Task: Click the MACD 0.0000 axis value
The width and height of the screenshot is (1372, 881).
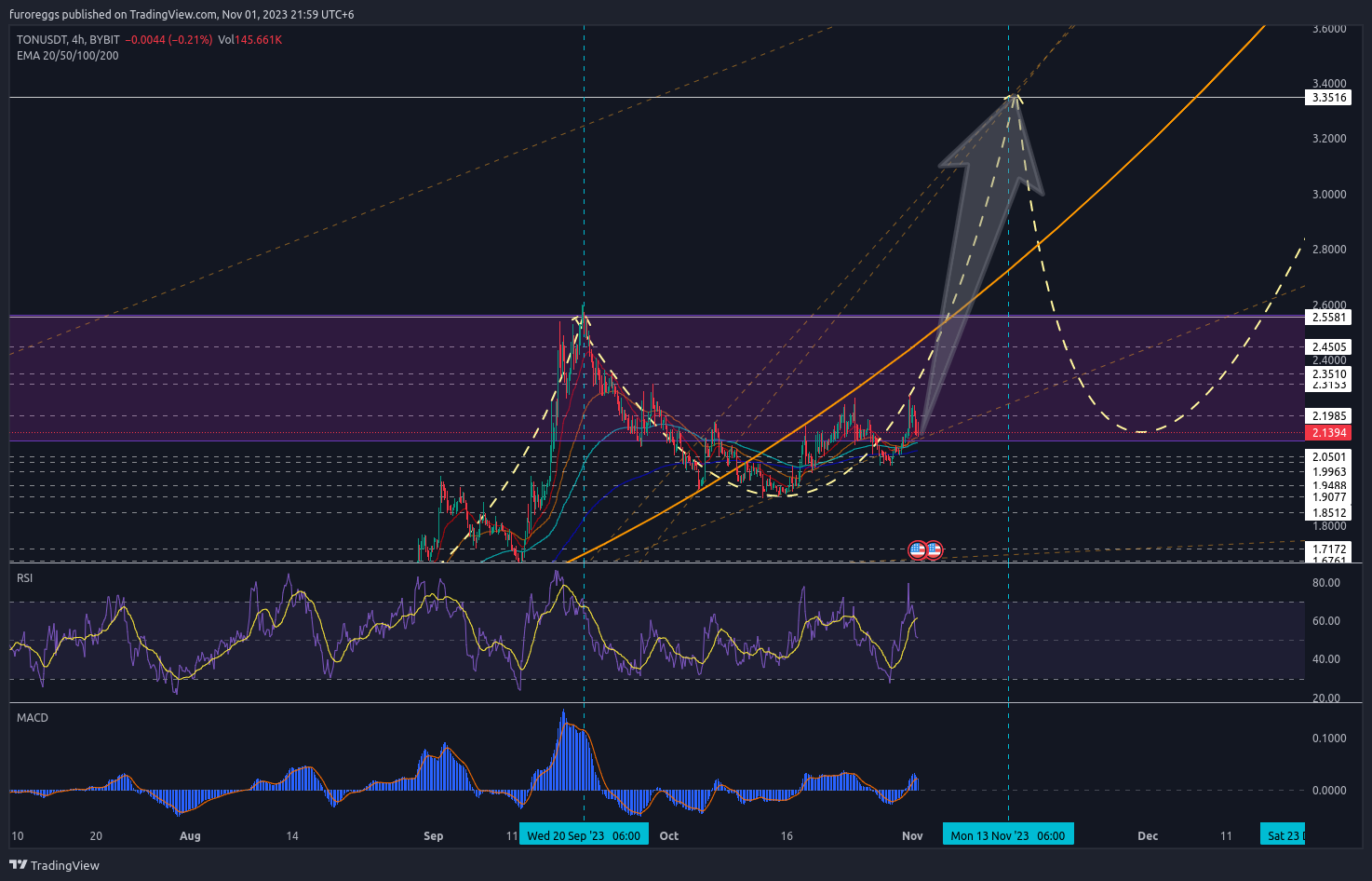Action: pos(1329,791)
